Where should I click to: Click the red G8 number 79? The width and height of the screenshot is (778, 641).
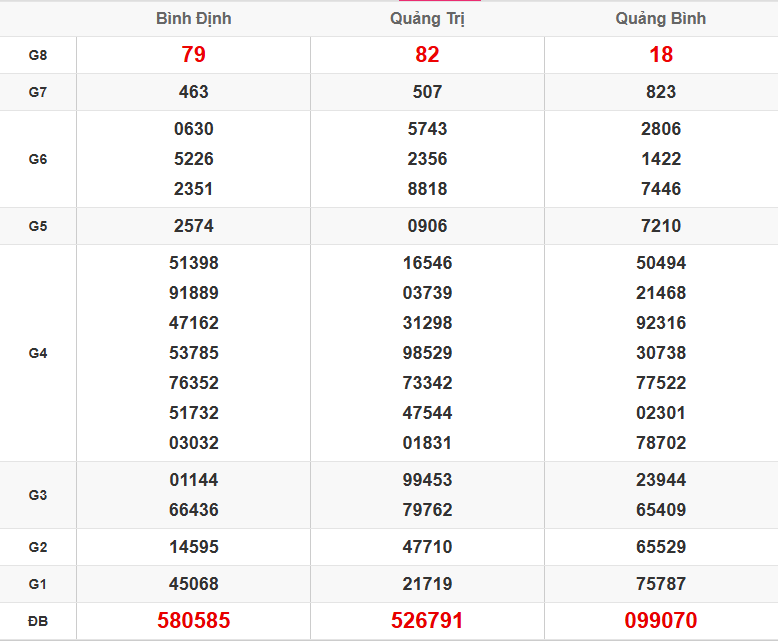(193, 55)
